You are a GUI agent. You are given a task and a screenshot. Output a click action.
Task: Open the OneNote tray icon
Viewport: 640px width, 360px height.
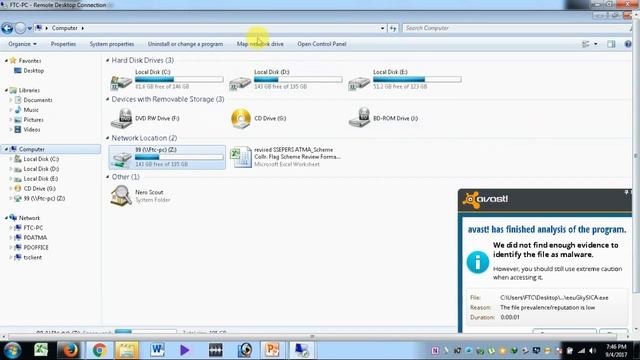pos(435,351)
